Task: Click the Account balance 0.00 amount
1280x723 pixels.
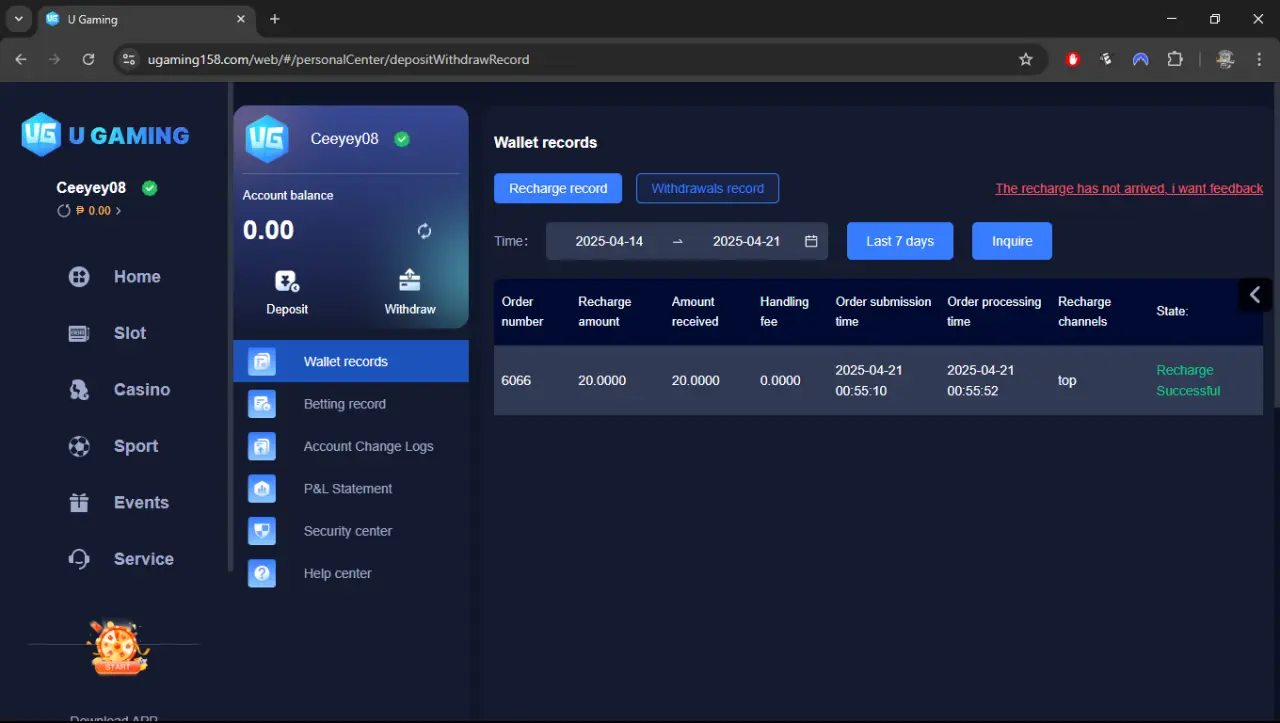Action: pyautogui.click(x=268, y=230)
